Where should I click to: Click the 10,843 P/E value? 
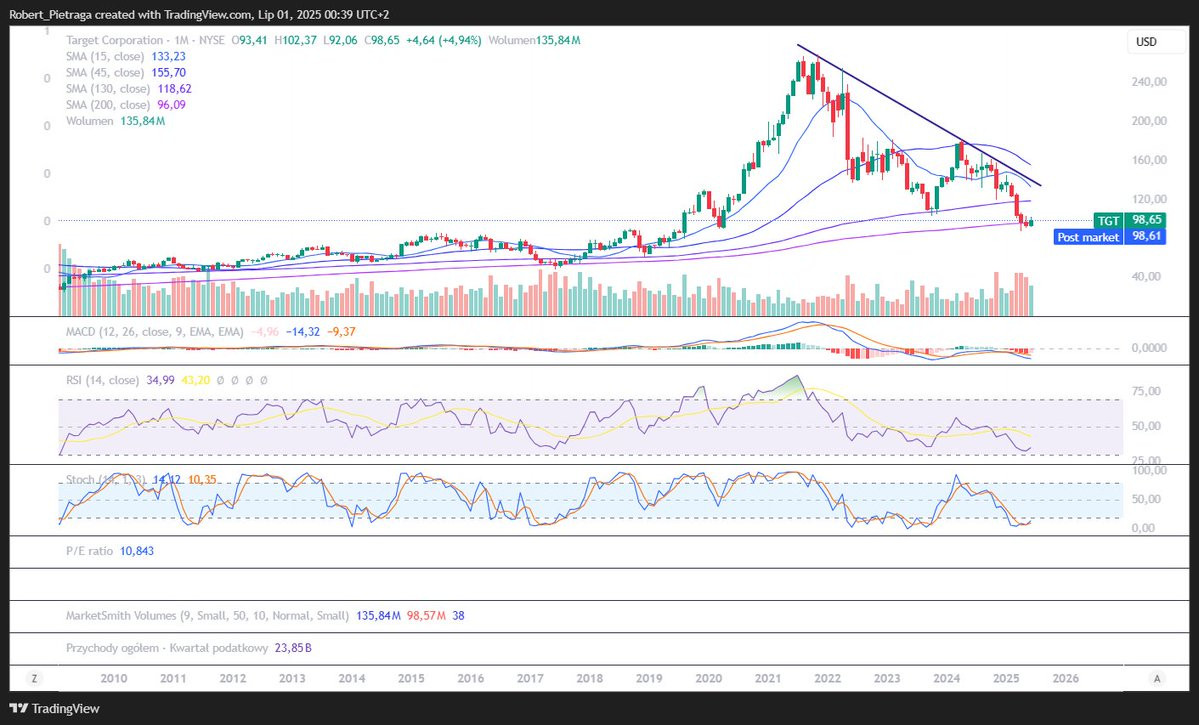137,551
